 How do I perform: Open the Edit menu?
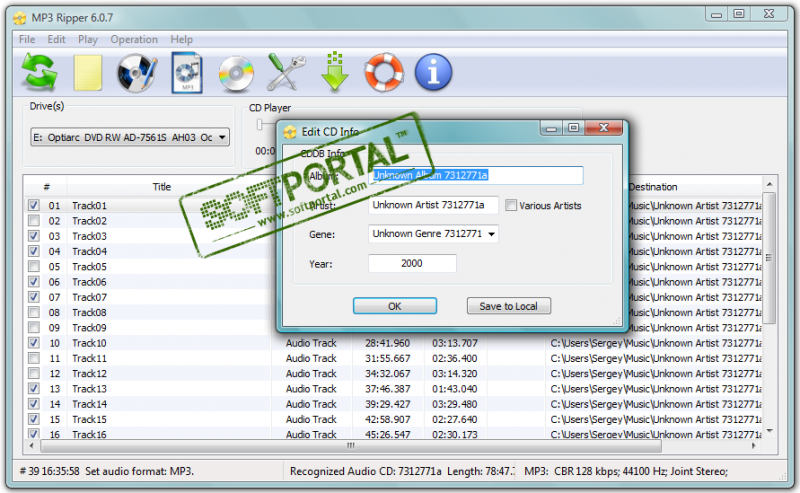[x=56, y=39]
